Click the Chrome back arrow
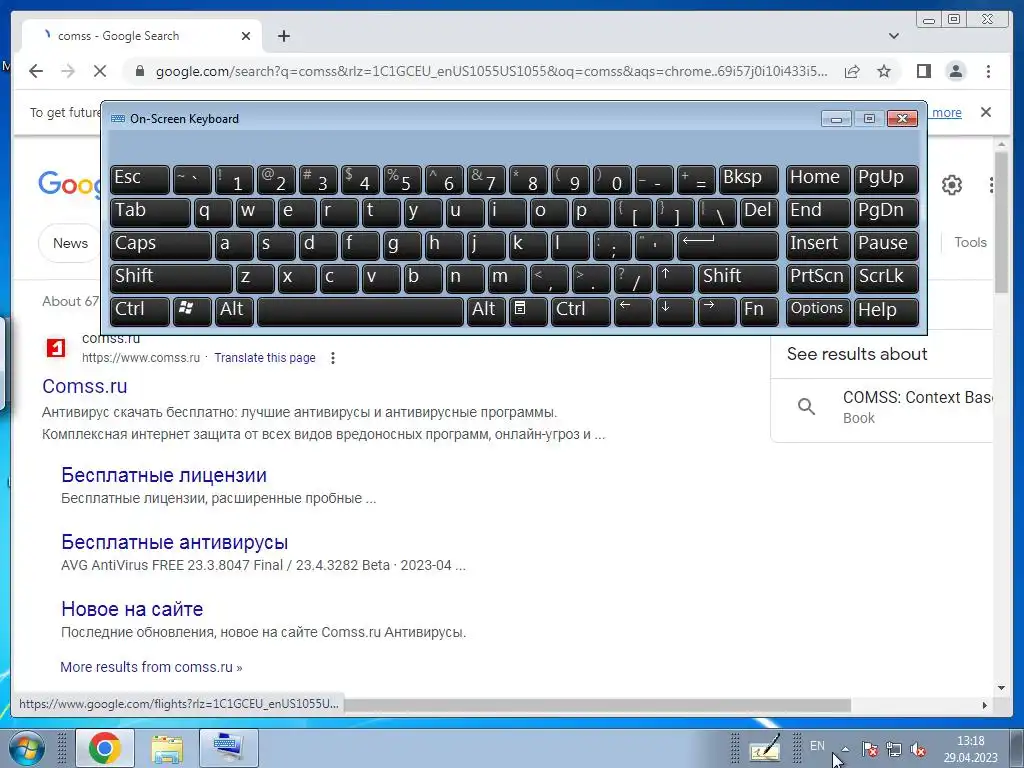This screenshot has width=1024, height=768. pyautogui.click(x=36, y=71)
